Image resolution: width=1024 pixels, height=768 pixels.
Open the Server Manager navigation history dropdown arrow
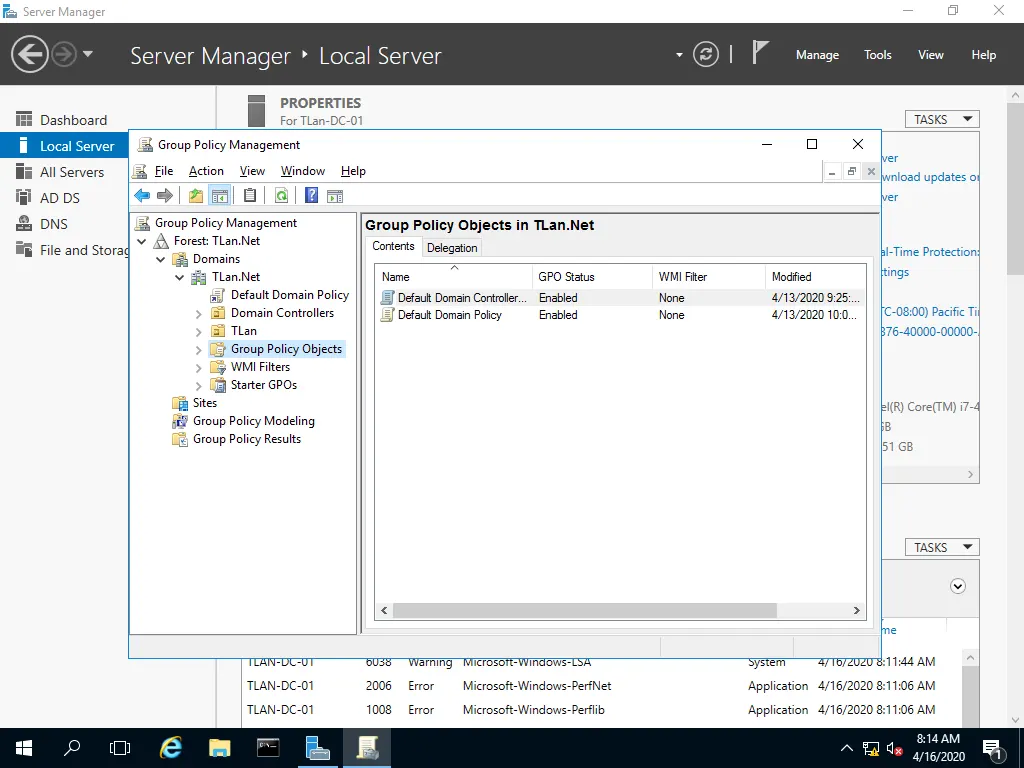(88, 54)
